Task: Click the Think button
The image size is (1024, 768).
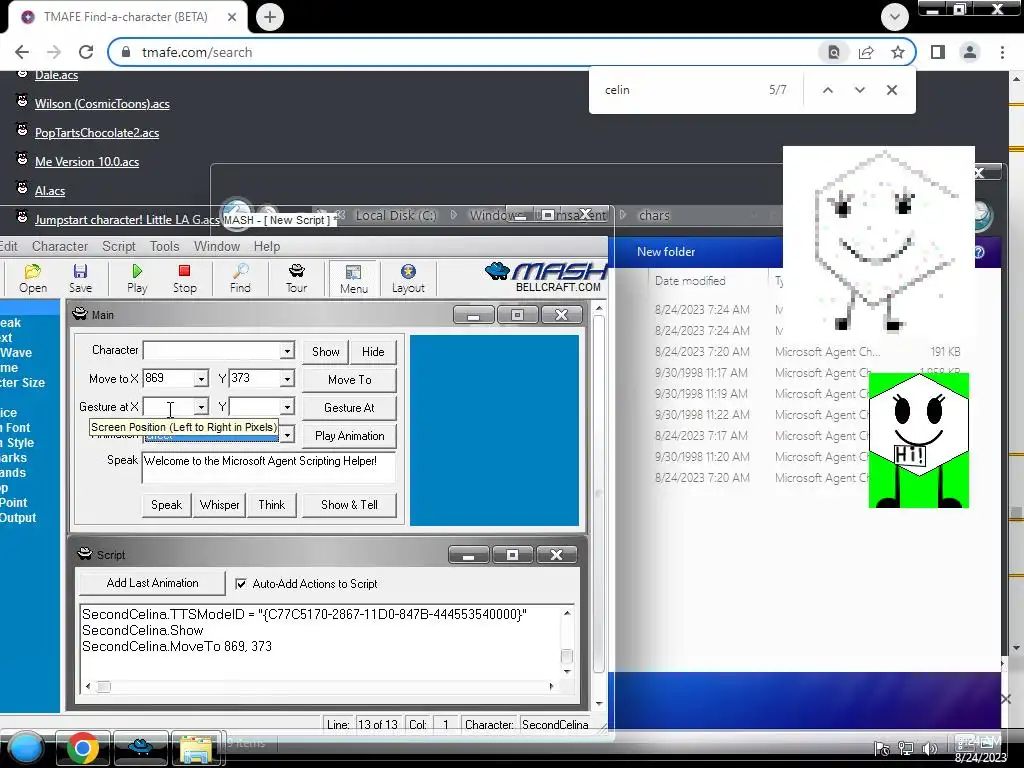Action: point(272,505)
